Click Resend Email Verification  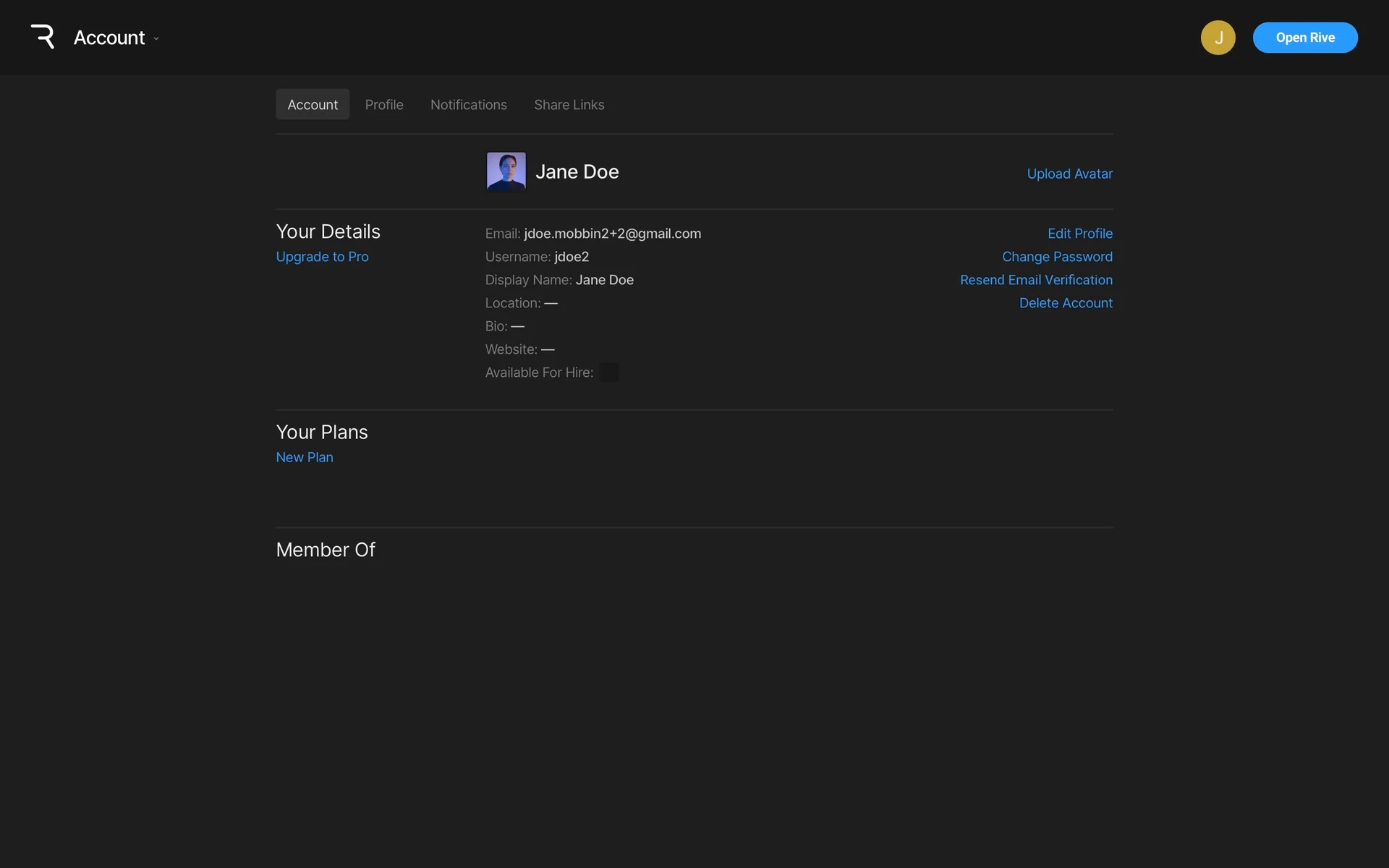pyautogui.click(x=1036, y=280)
